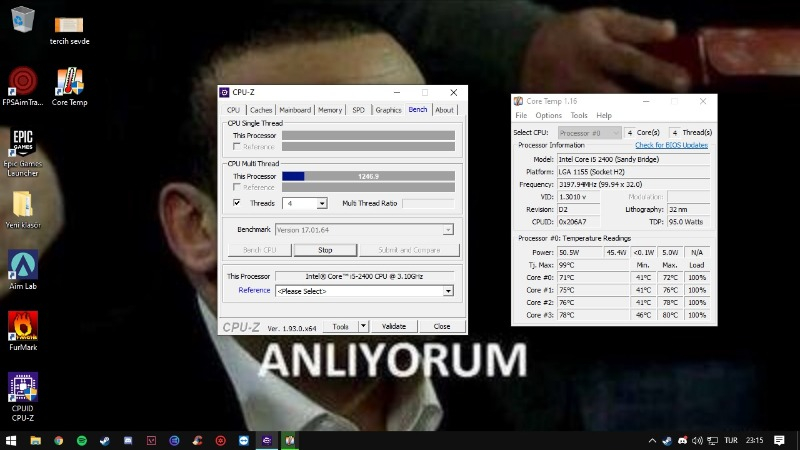Click the Steam icon in the system tray
This screenshot has width=800, height=450.
coord(667,440)
